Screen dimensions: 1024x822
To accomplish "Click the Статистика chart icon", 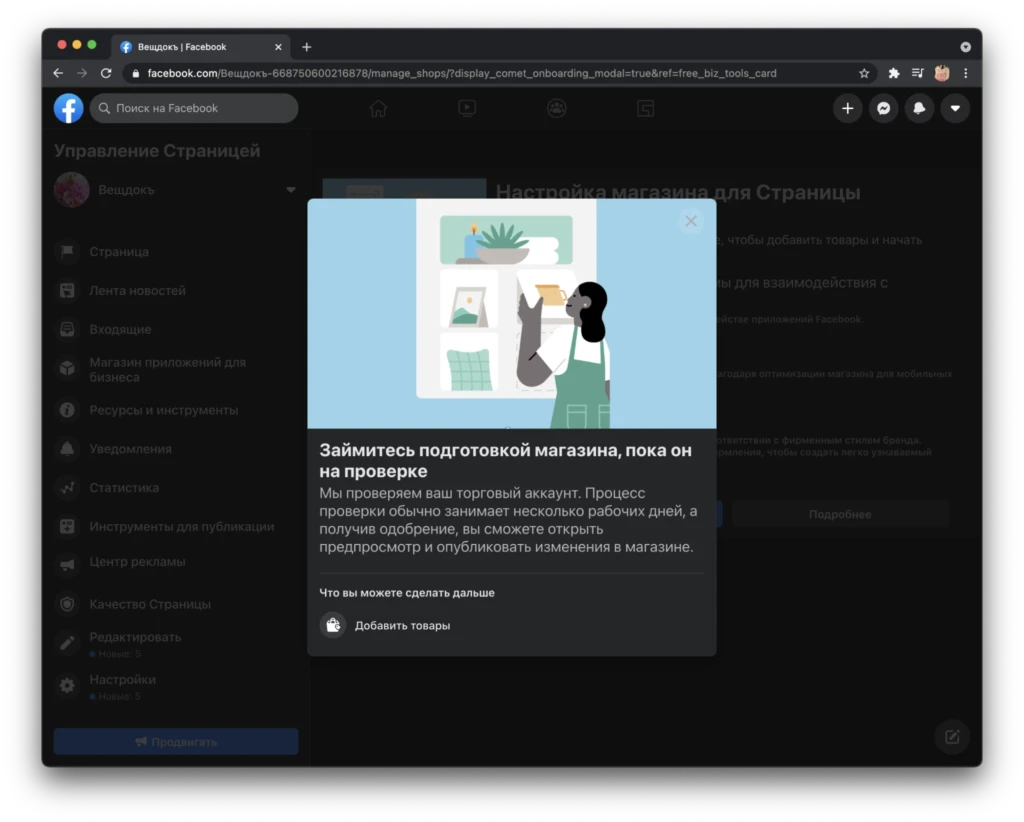I will point(67,488).
